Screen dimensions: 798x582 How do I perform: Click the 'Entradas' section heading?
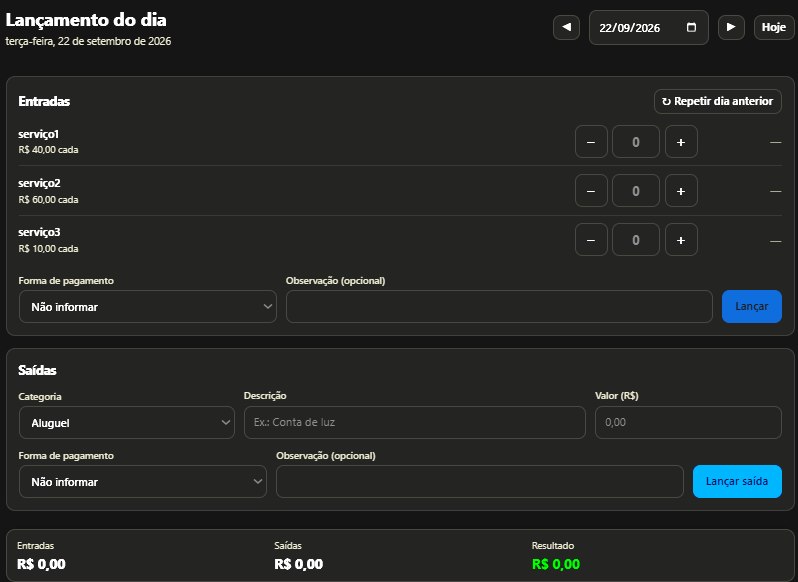tap(44, 101)
